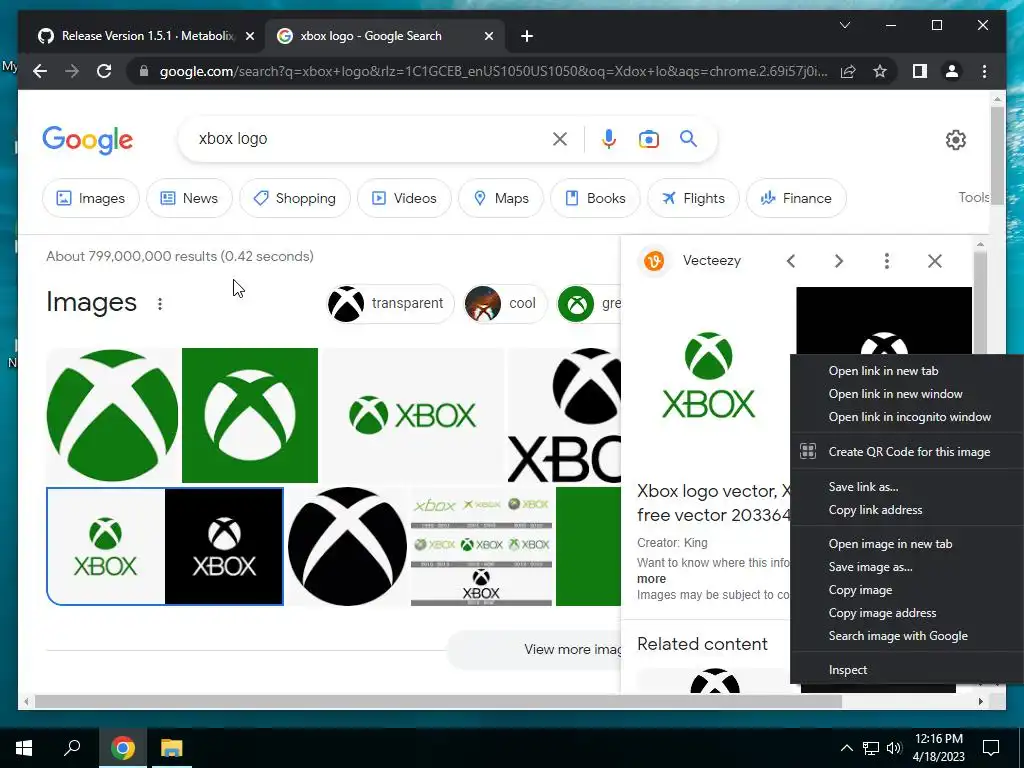Filter results by Books

tap(596, 198)
